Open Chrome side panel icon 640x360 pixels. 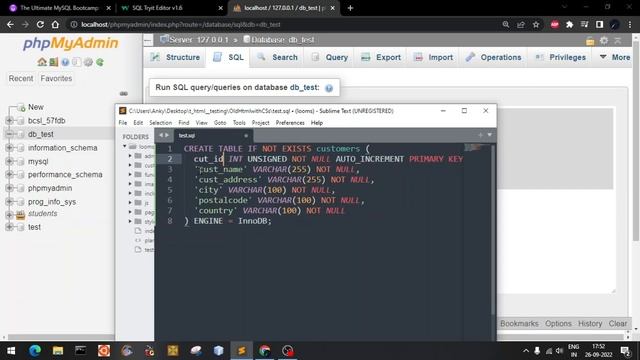click(x=599, y=24)
